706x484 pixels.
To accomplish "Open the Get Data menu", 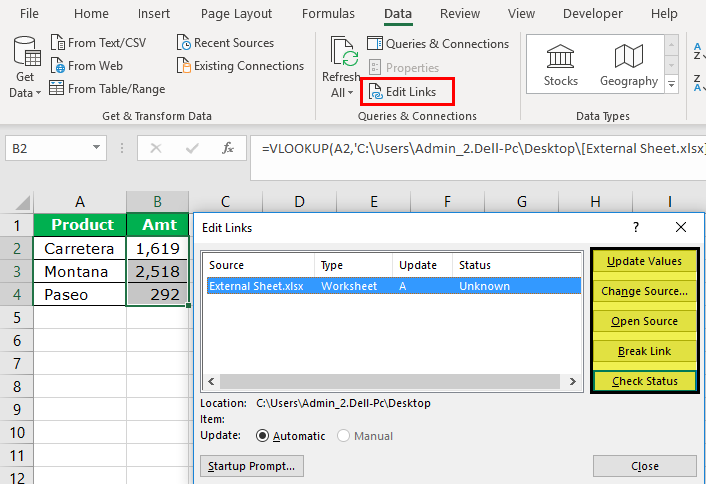I will click(25, 68).
